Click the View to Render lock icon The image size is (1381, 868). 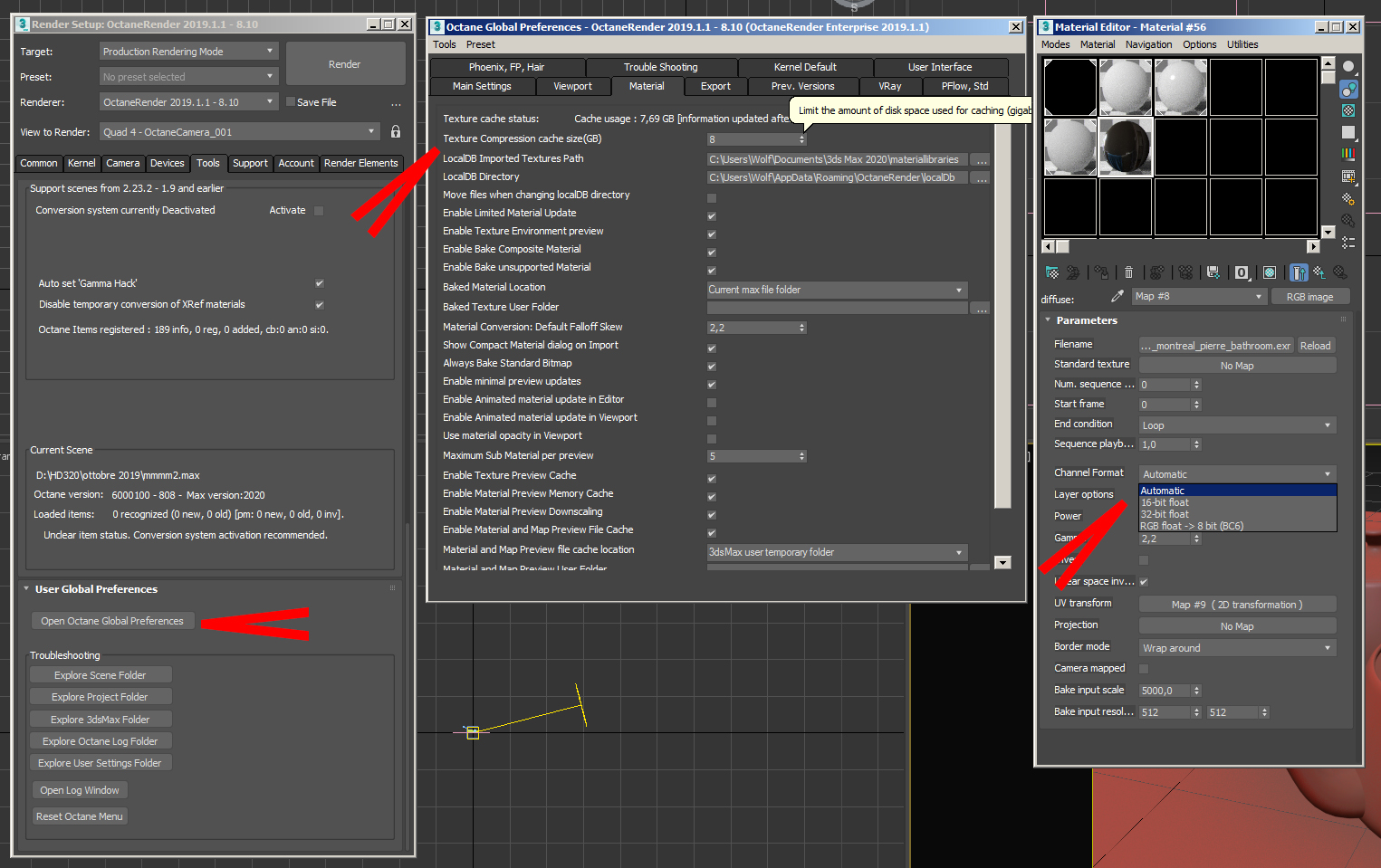pyautogui.click(x=396, y=132)
